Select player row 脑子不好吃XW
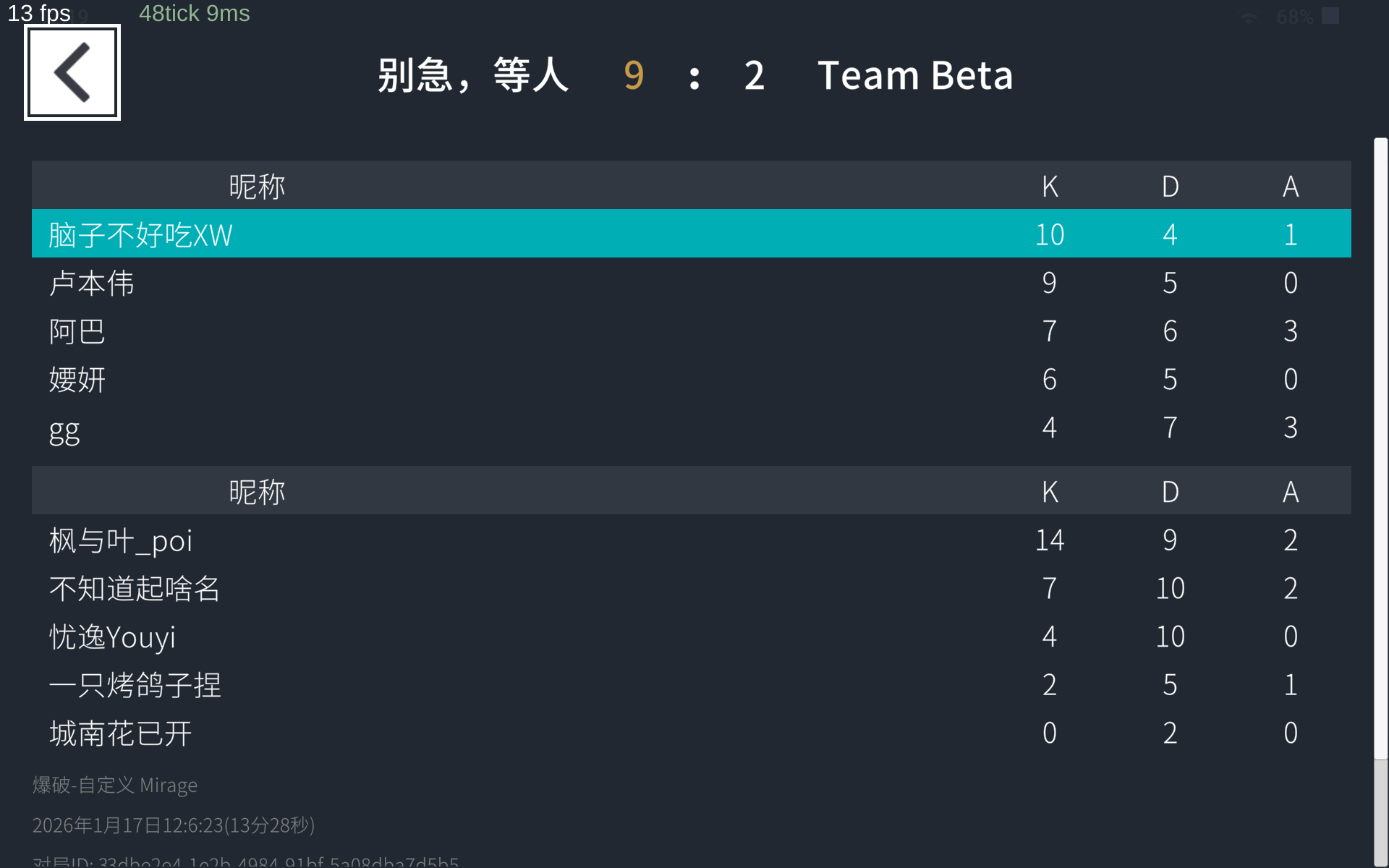 click(691, 234)
